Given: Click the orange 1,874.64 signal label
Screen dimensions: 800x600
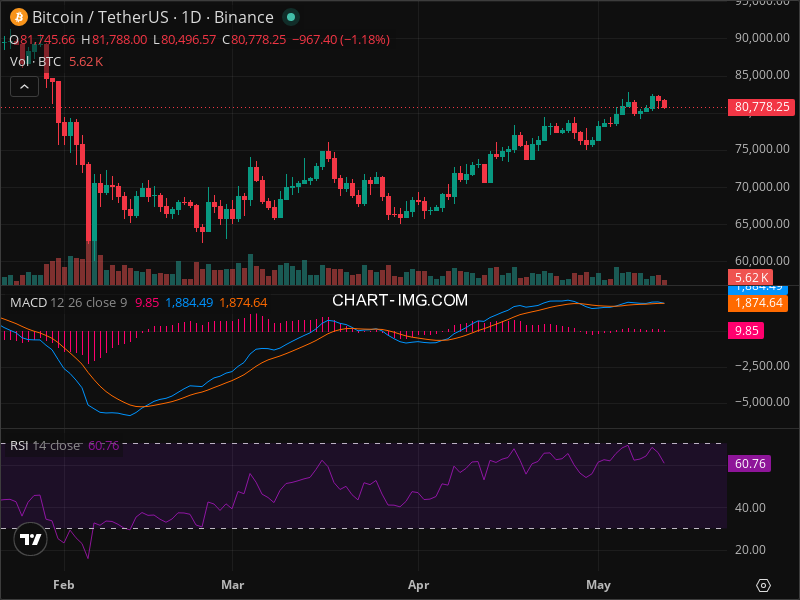Looking at the screenshot, I should coord(757,303).
